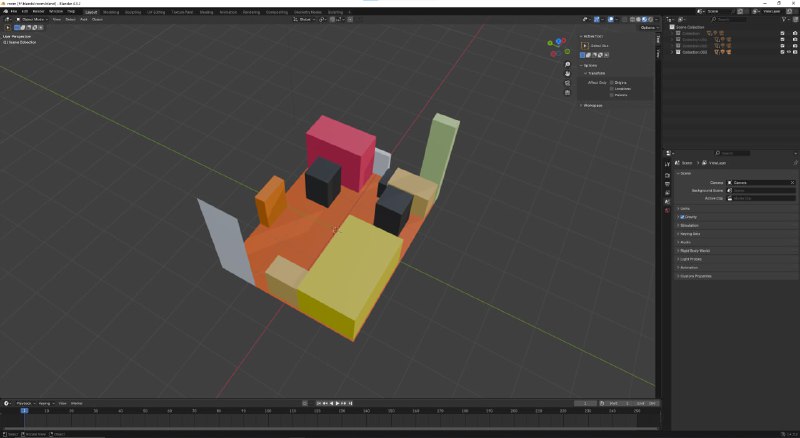Viewport: 800px width, 438px height.
Task: Open the Tool properties tab icon
Action: 667,164
